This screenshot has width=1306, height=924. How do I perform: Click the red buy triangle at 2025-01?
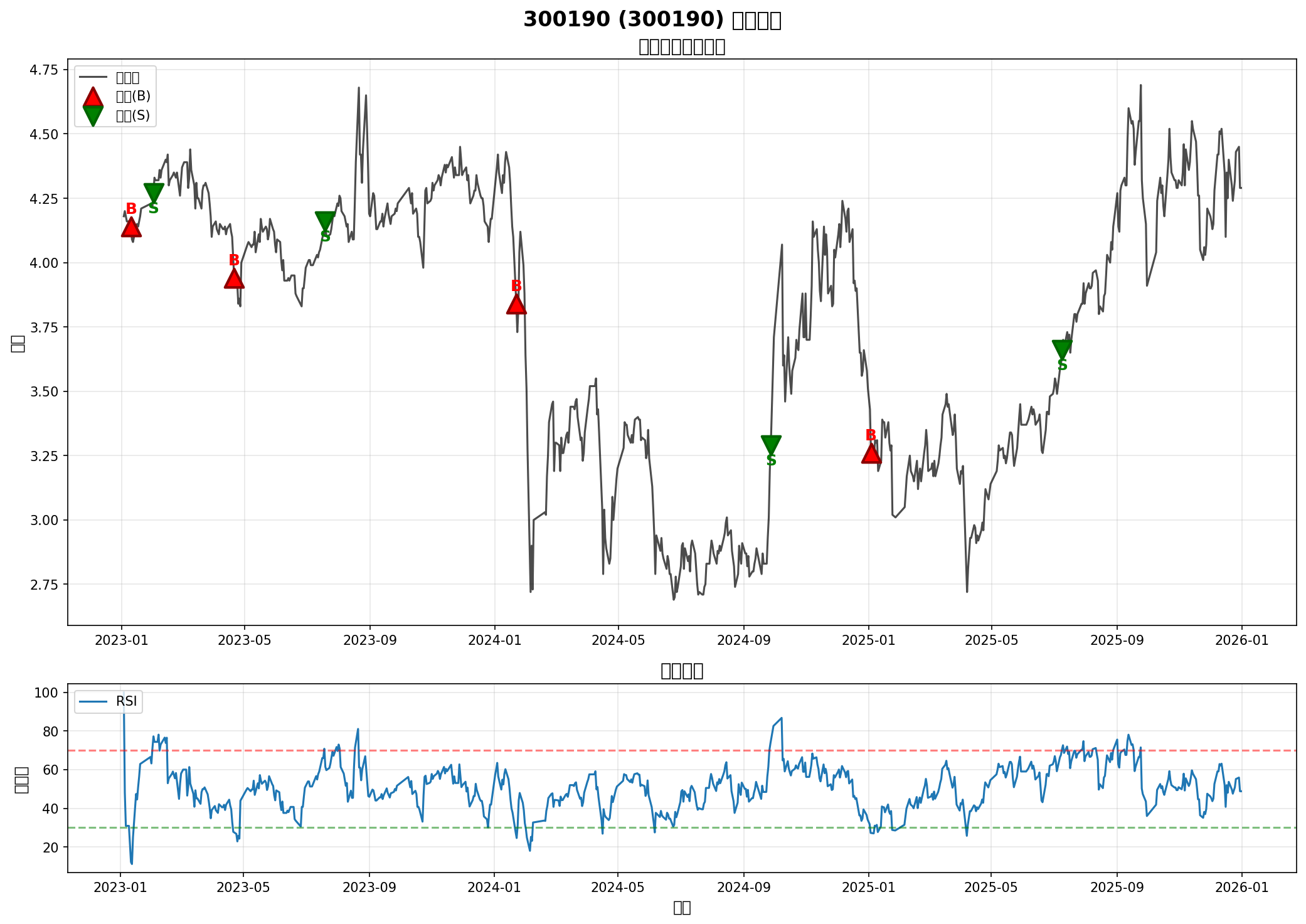pyautogui.click(x=871, y=454)
